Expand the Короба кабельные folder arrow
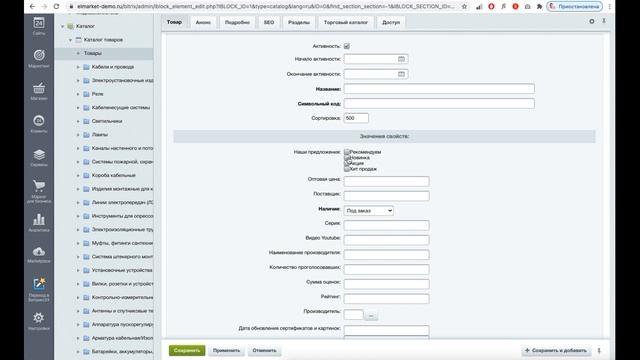Image resolution: width=640 pixels, height=360 pixels. [x=78, y=176]
